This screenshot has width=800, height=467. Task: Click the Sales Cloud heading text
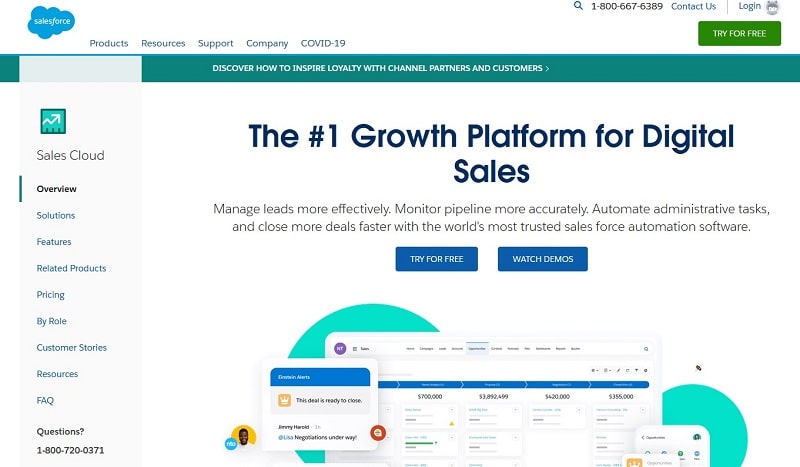coord(70,155)
